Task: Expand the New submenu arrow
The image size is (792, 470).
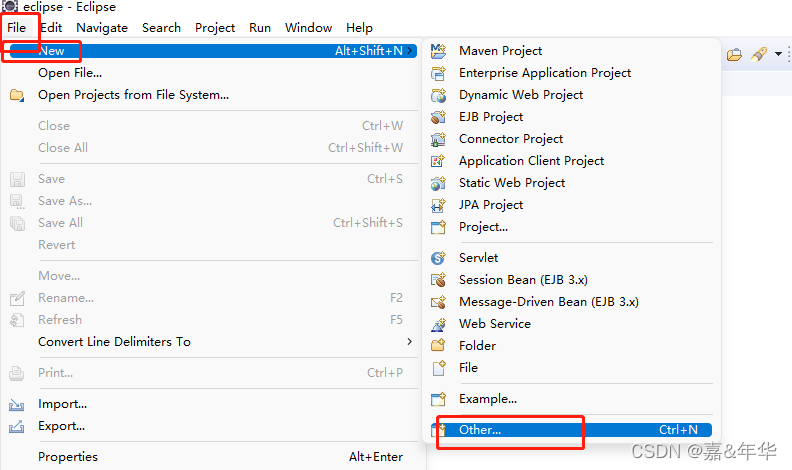Action: coord(410,51)
